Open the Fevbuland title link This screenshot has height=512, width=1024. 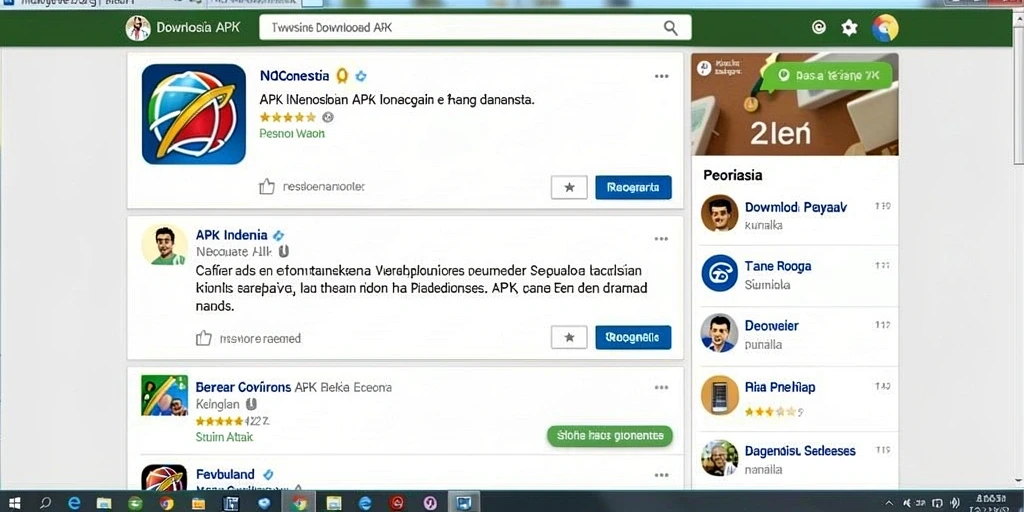click(x=225, y=475)
